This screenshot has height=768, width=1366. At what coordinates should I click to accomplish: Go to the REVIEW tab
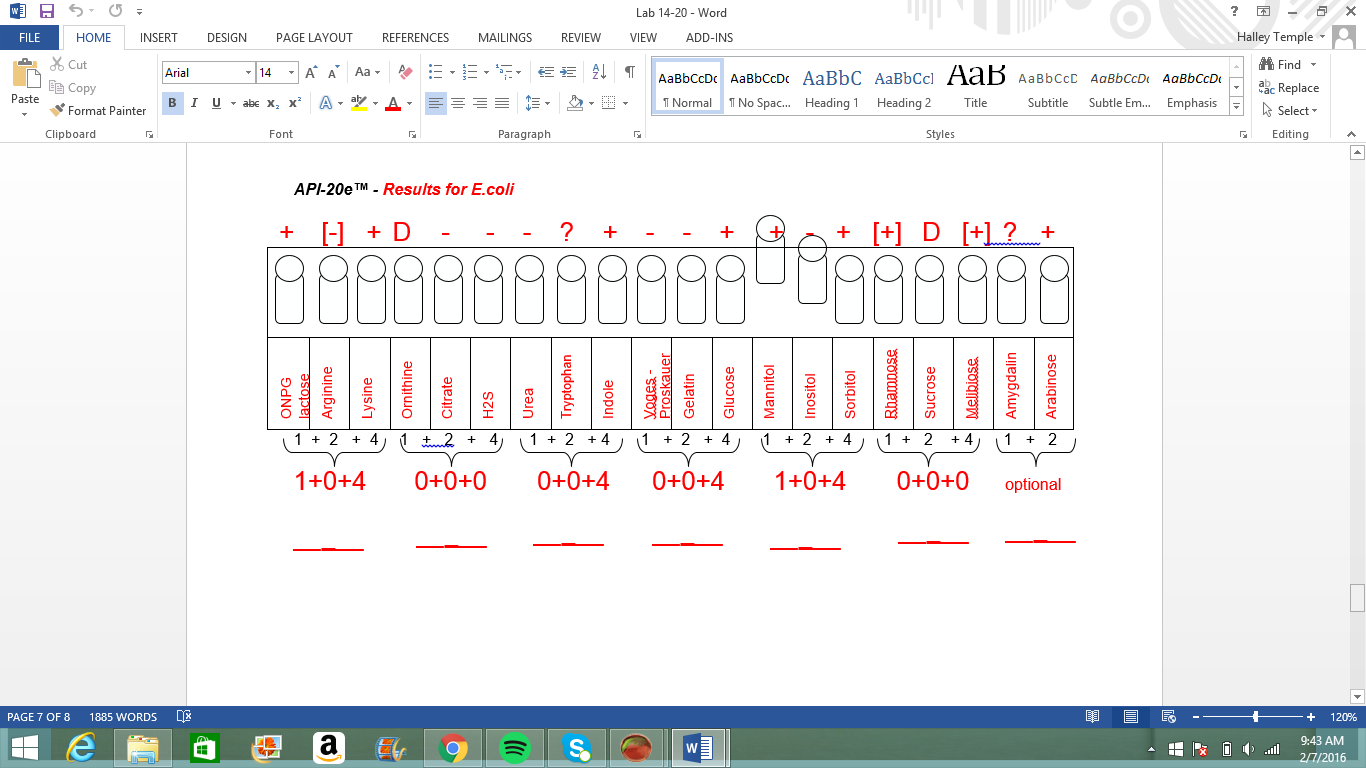click(x=581, y=38)
